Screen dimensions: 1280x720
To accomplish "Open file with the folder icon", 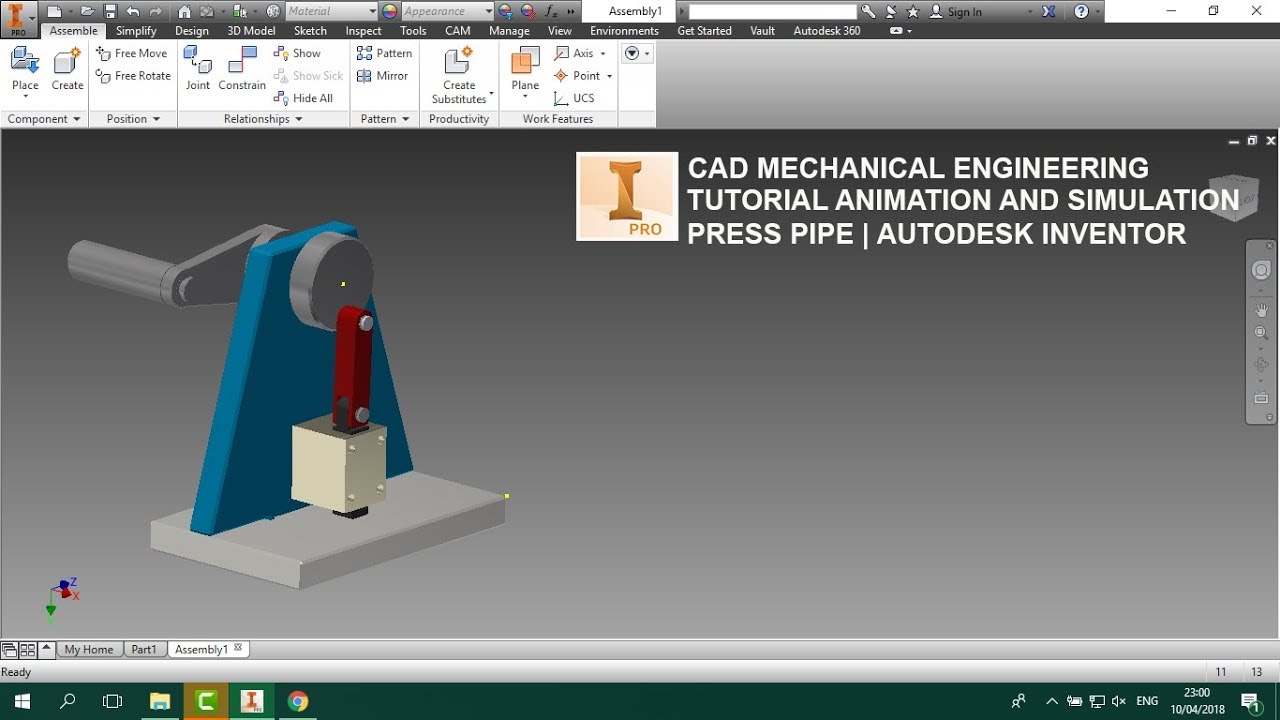I will 88,12.
